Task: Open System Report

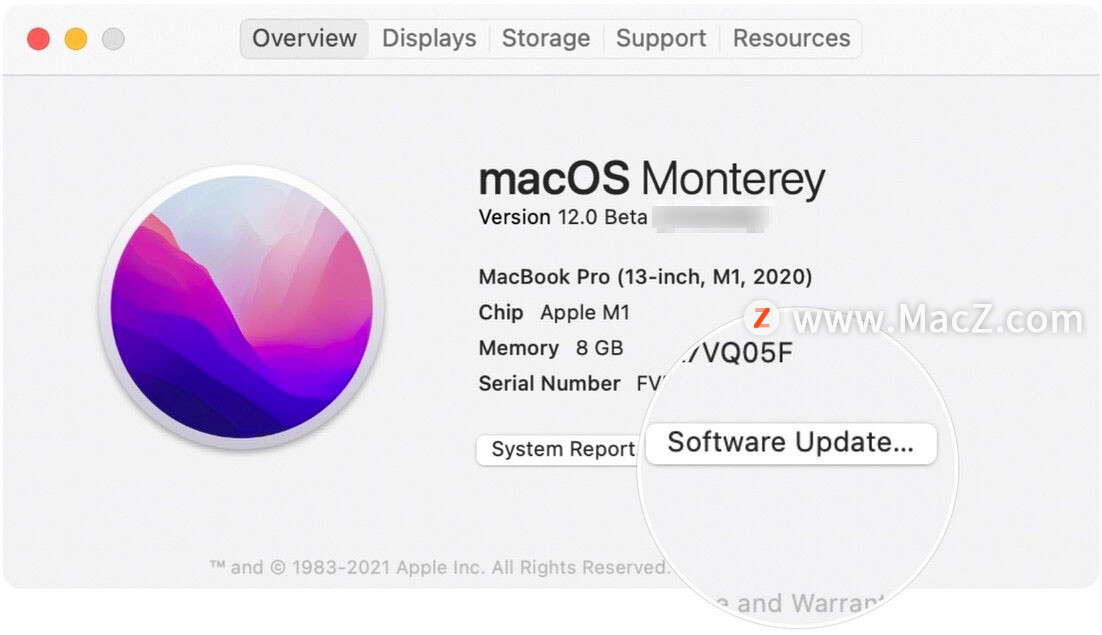Action: (558, 450)
